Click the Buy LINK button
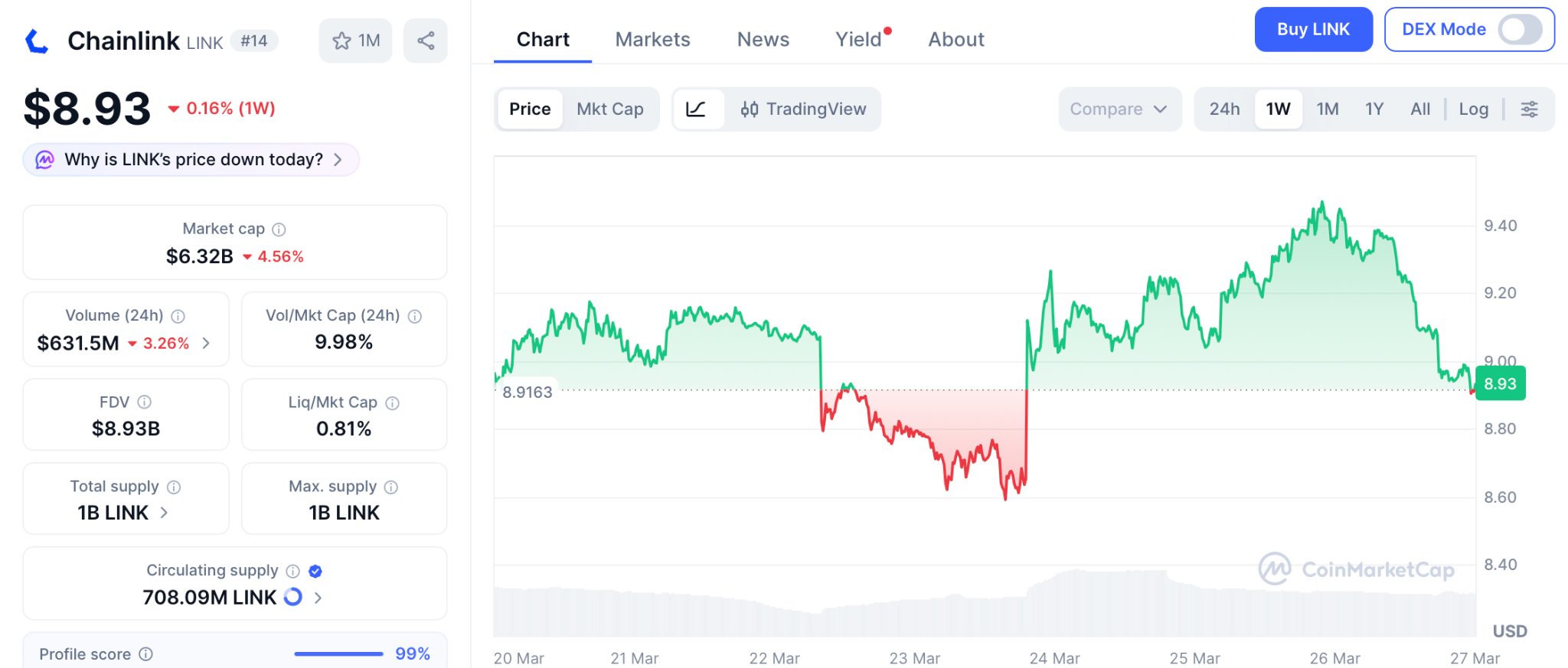1568x668 pixels. click(1313, 30)
